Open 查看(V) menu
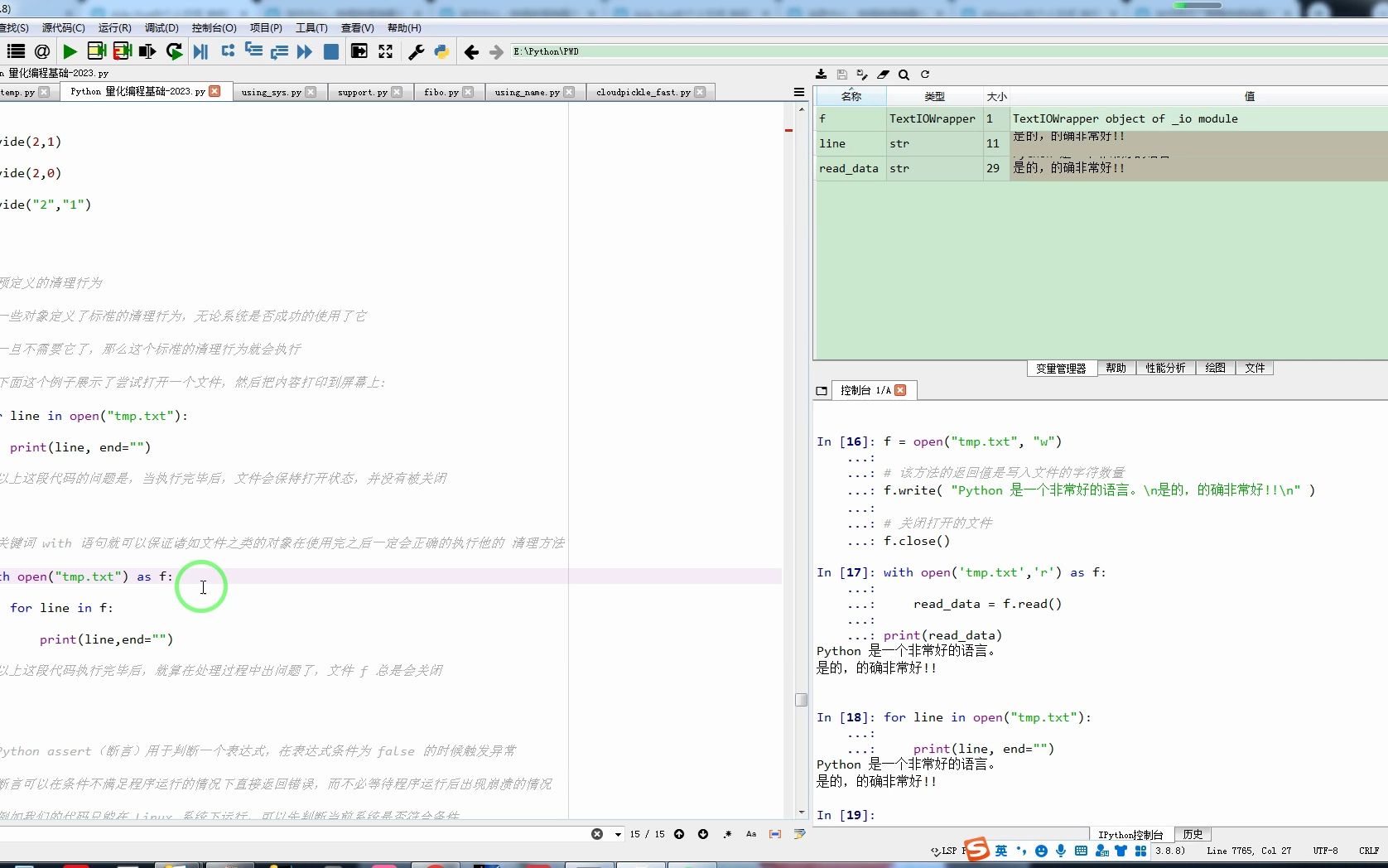The height and width of the screenshot is (868, 1388). tap(358, 27)
